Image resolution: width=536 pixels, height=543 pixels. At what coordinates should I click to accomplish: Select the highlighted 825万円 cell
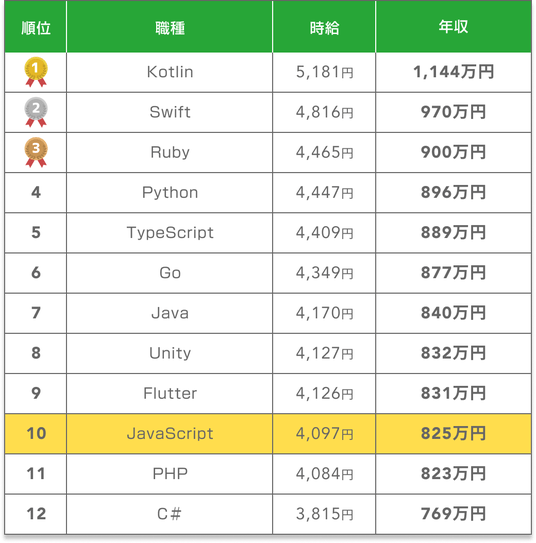tap(454, 434)
